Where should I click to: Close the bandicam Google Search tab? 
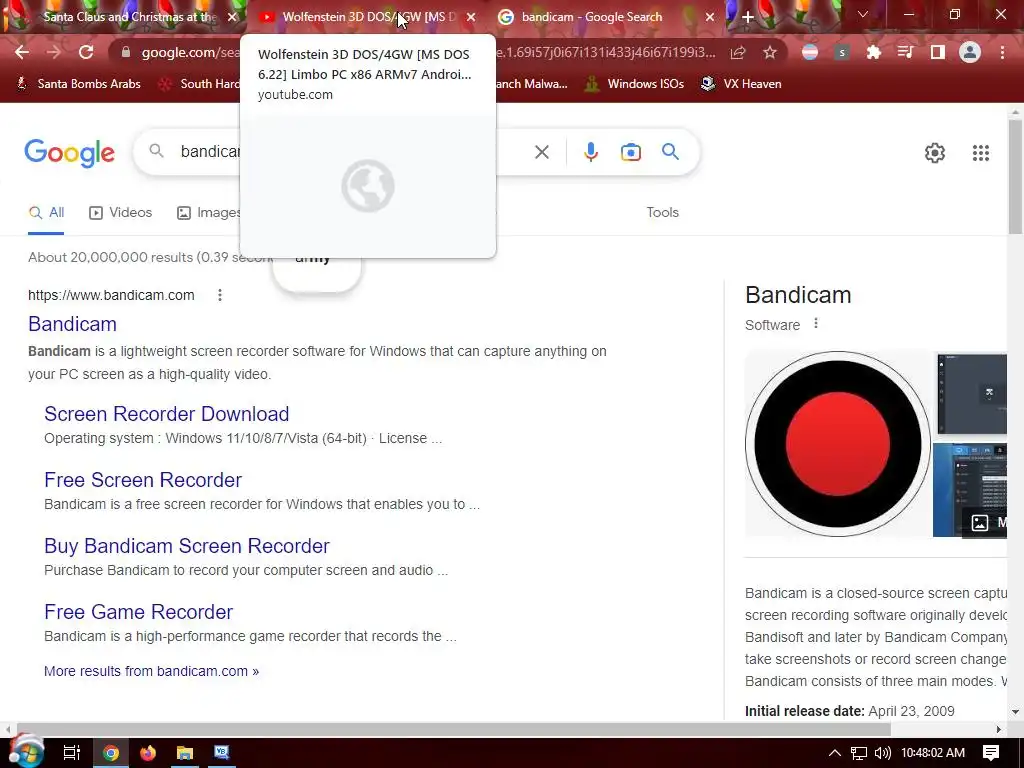click(710, 17)
